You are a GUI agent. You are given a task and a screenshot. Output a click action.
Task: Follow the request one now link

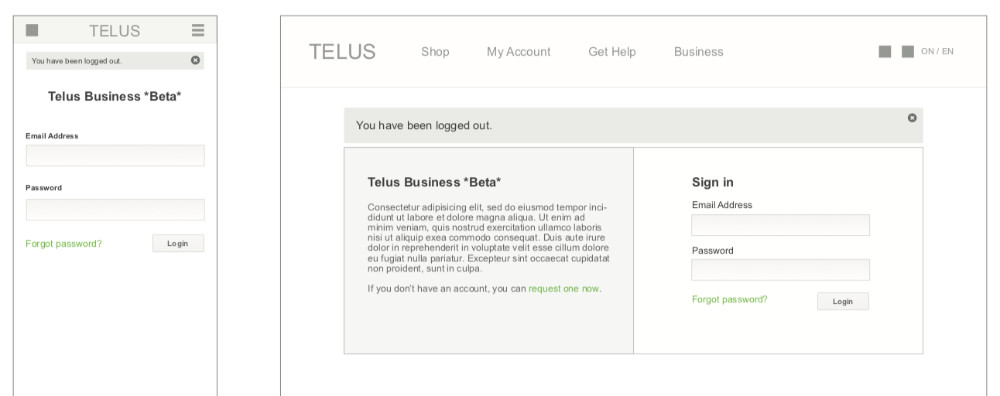(x=564, y=289)
